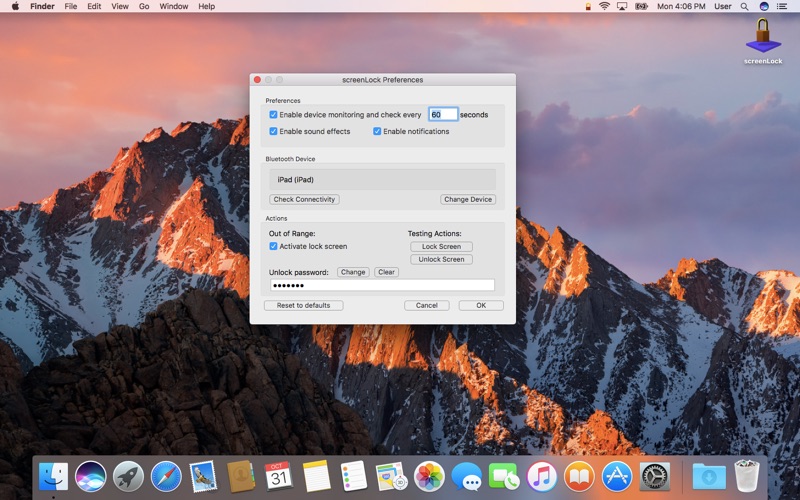Test the Lock Screen action
Screen dimensions: 800x500
point(441,246)
